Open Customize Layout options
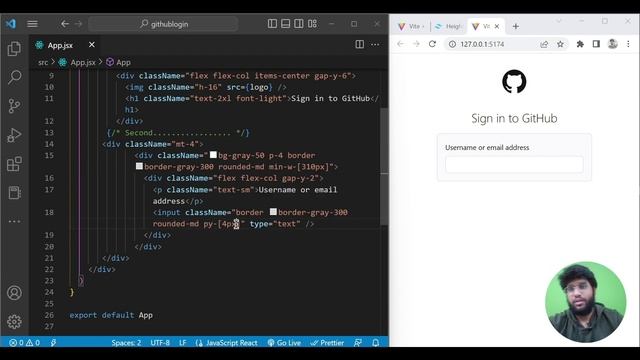This screenshot has height=360, width=640. coord(312,24)
